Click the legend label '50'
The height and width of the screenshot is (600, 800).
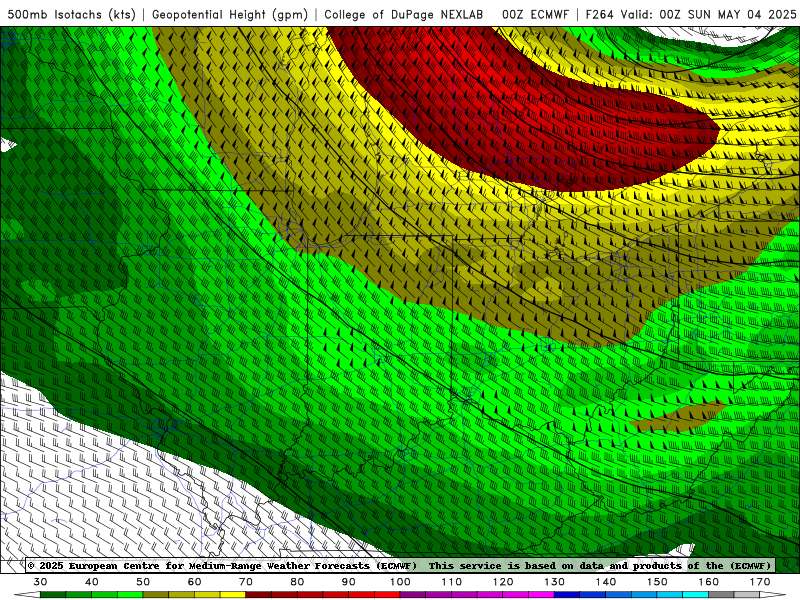pyautogui.click(x=143, y=582)
